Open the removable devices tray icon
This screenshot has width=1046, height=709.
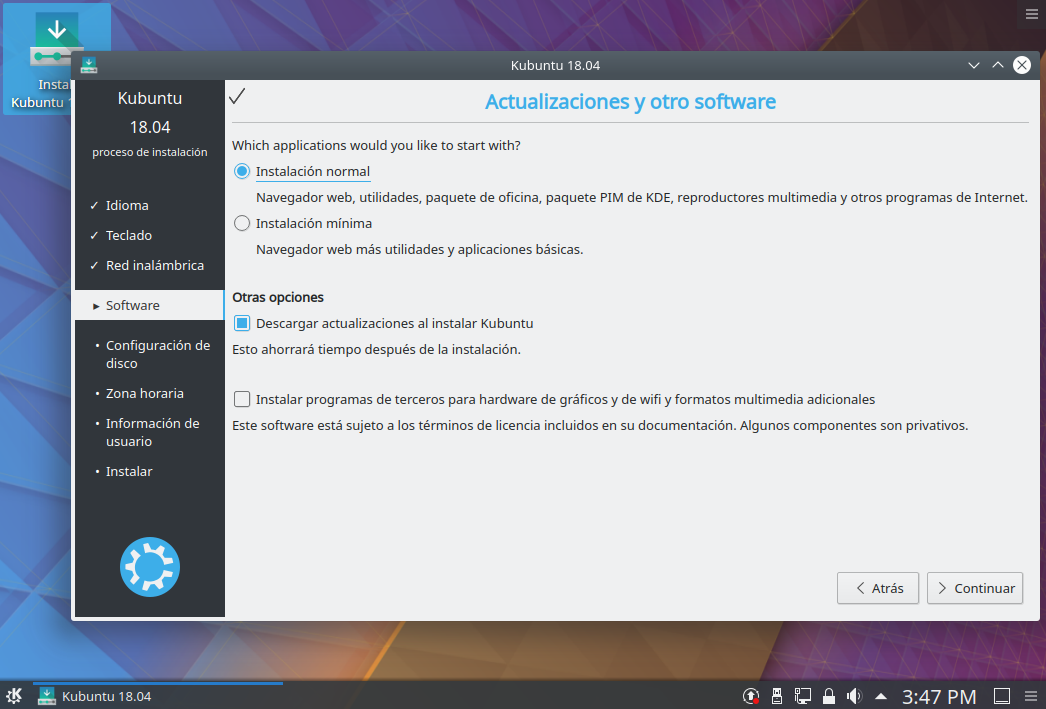(776, 696)
